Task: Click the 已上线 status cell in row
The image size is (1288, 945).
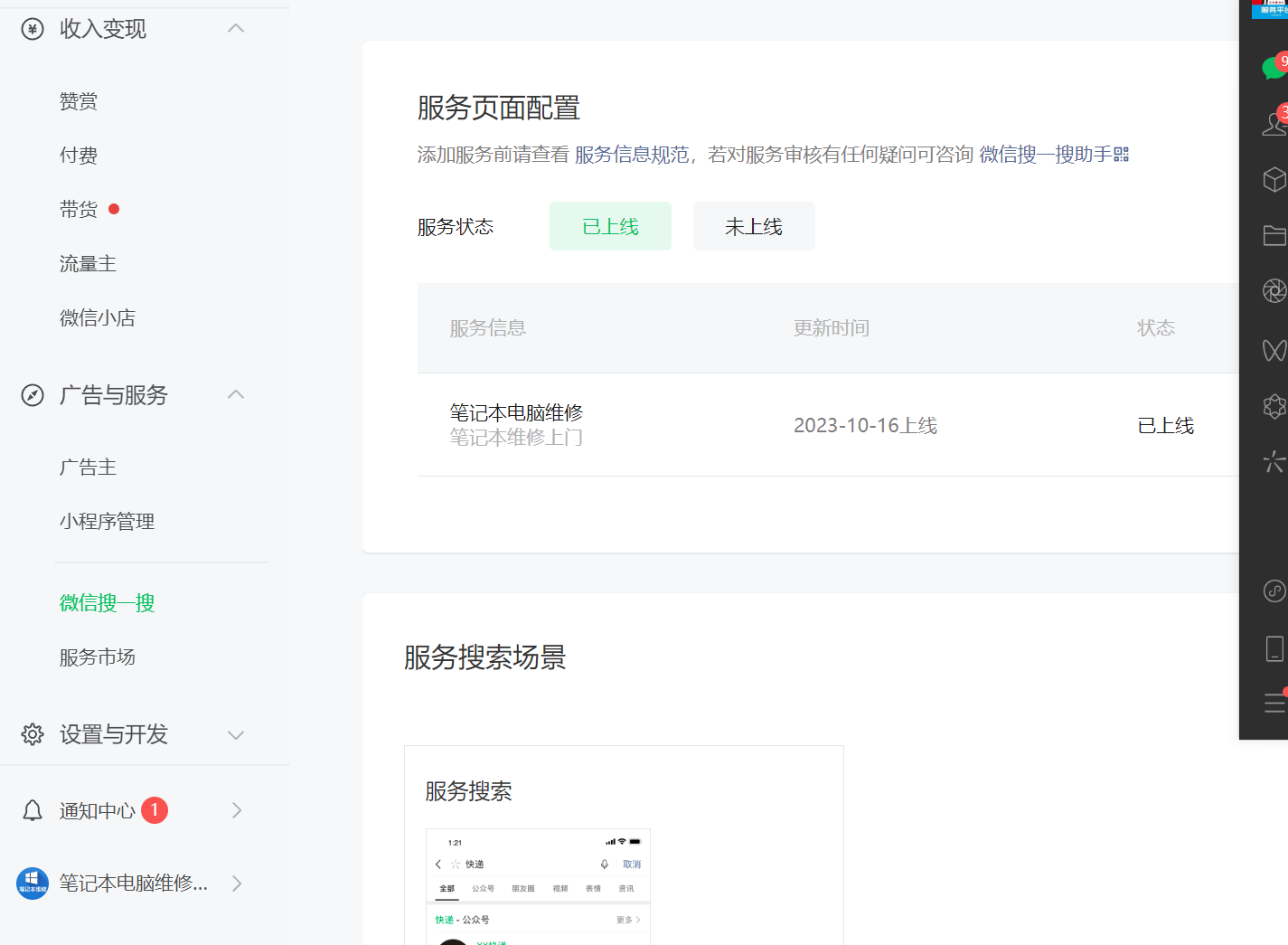Action: 1165,426
